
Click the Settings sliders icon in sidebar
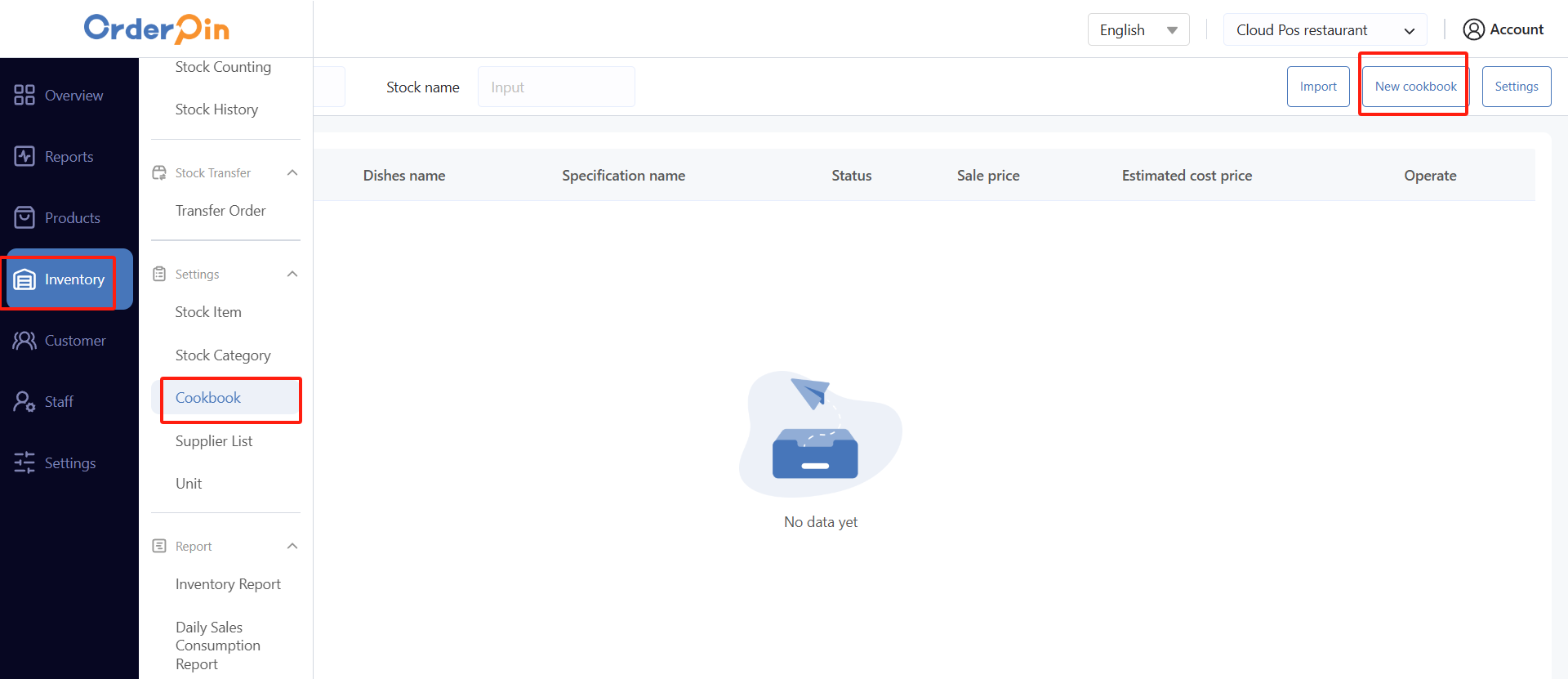coord(24,463)
